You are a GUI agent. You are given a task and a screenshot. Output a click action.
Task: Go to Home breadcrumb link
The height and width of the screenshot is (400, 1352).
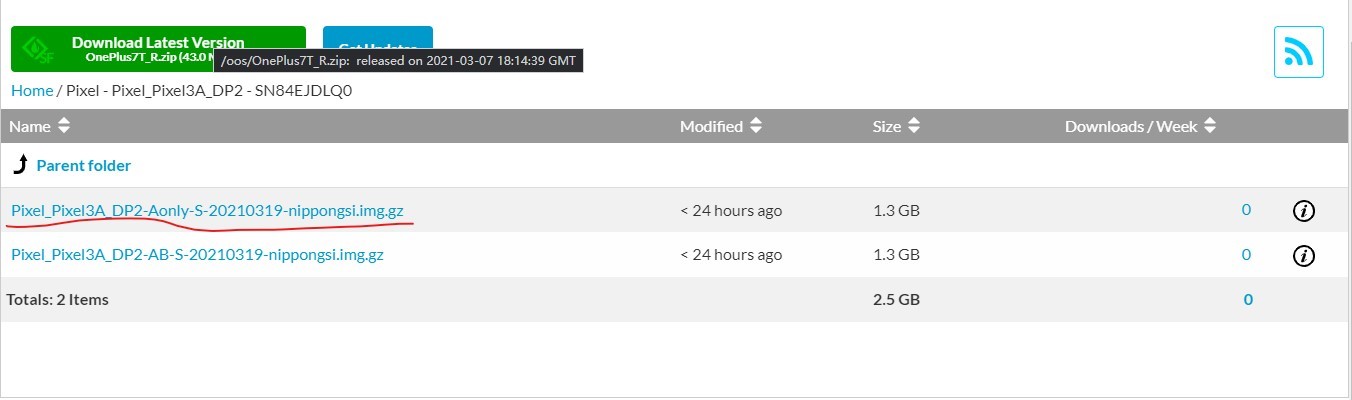[x=32, y=91]
